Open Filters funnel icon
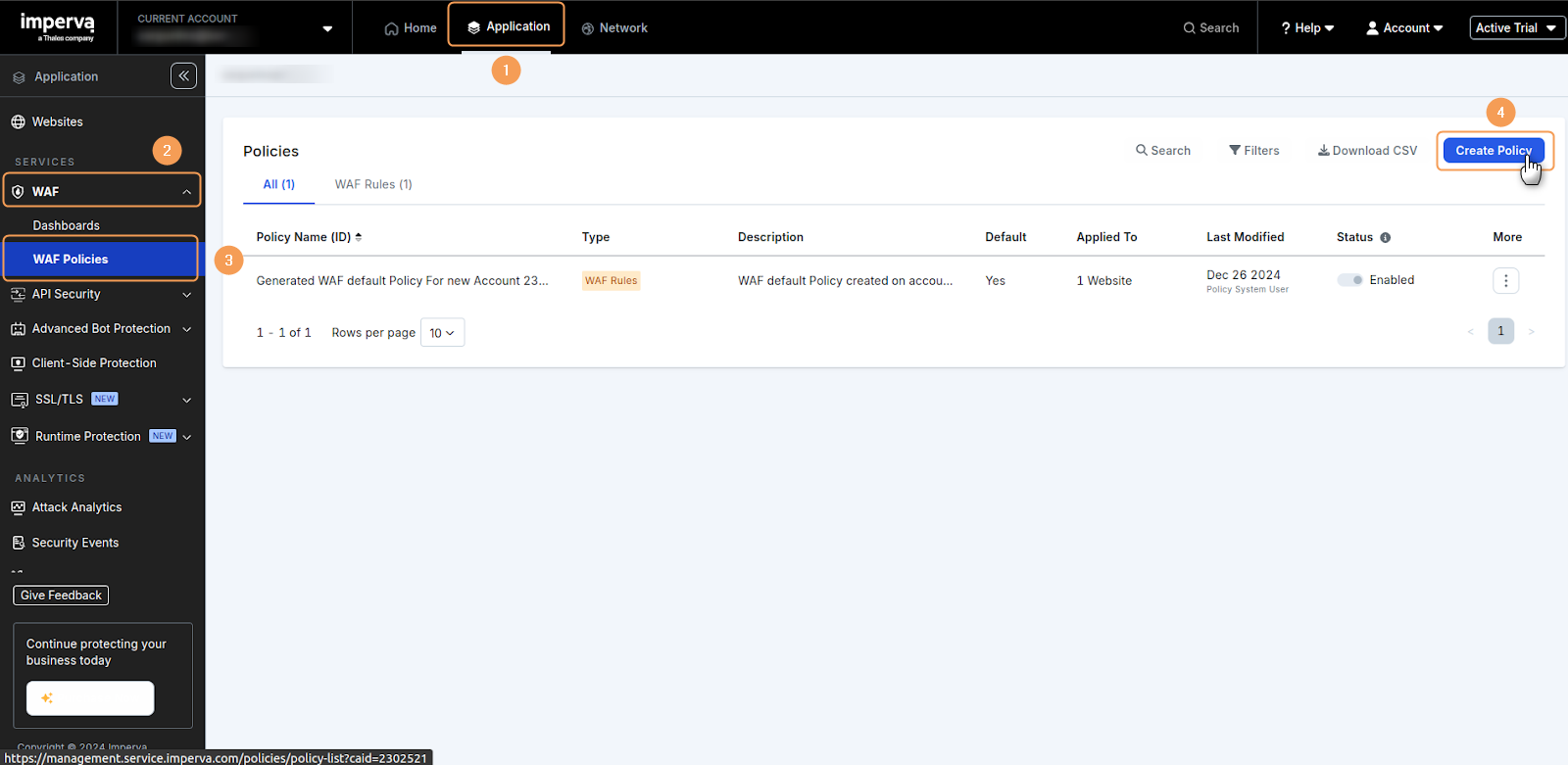This screenshot has height=765, width=1568. coord(1235,150)
